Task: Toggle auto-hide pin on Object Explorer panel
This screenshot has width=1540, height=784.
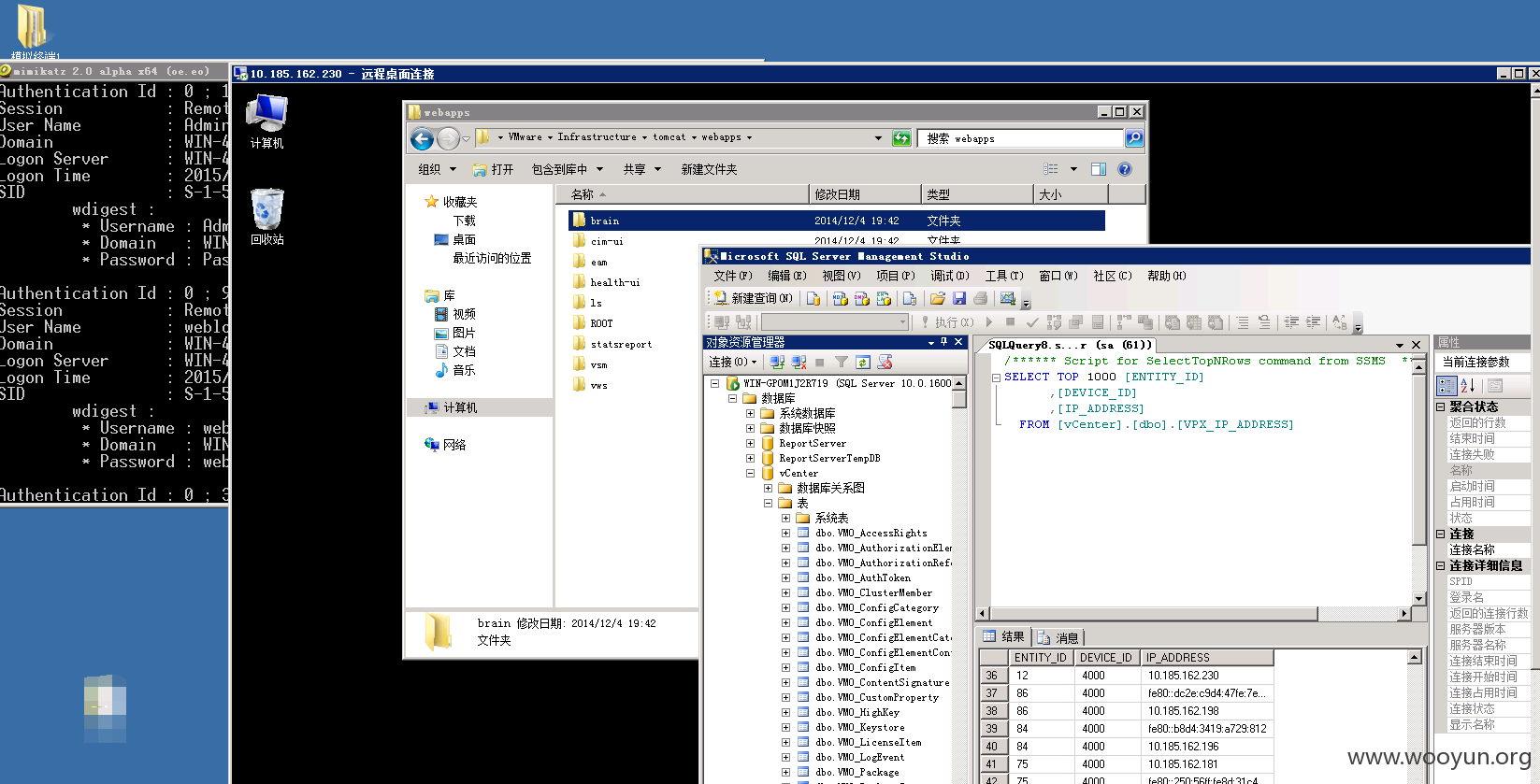Action: click(943, 342)
